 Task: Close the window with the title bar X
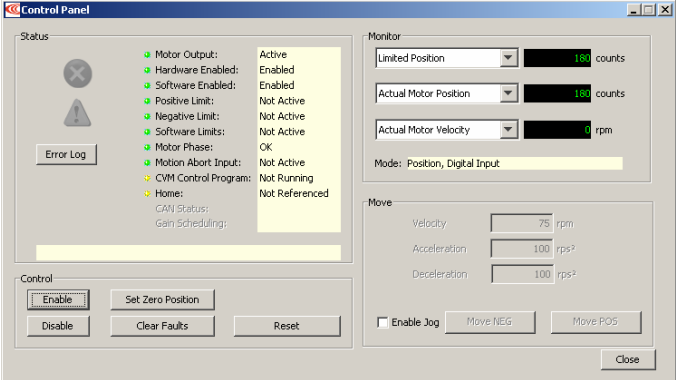(x=665, y=9)
